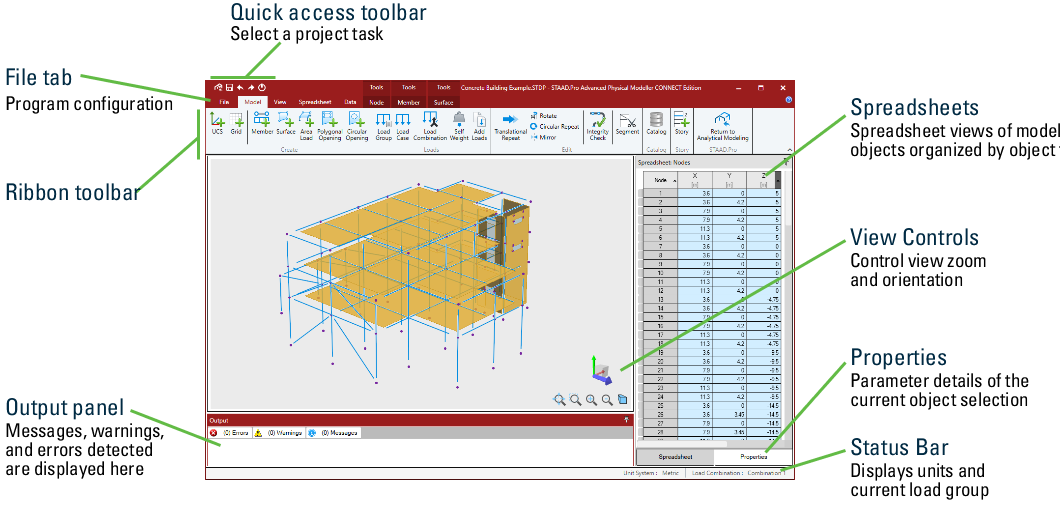Screen dimensions: 1060x505
Task: Undo the last action in title bar
Action: tap(240, 88)
